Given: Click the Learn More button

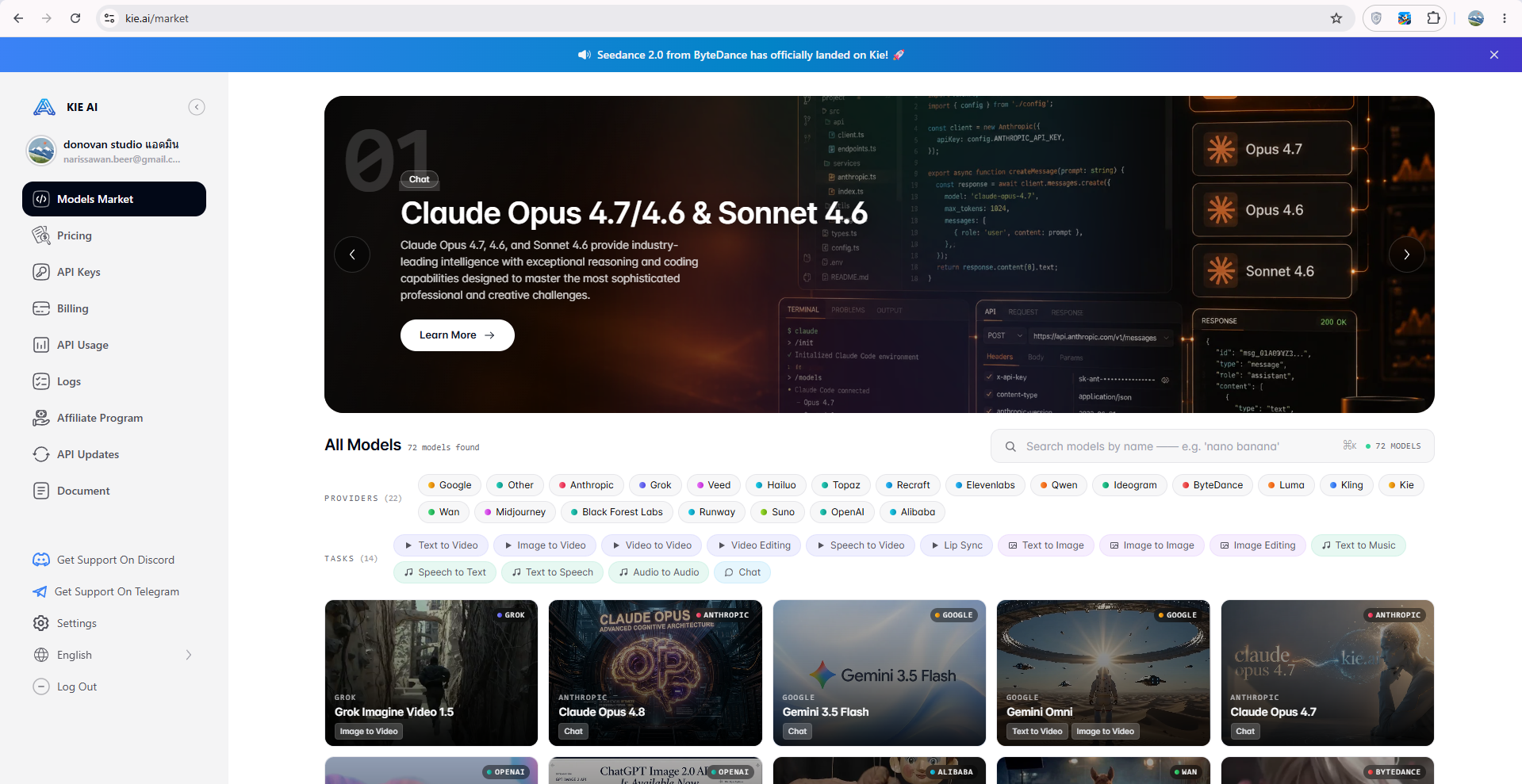Looking at the screenshot, I should pyautogui.click(x=458, y=335).
